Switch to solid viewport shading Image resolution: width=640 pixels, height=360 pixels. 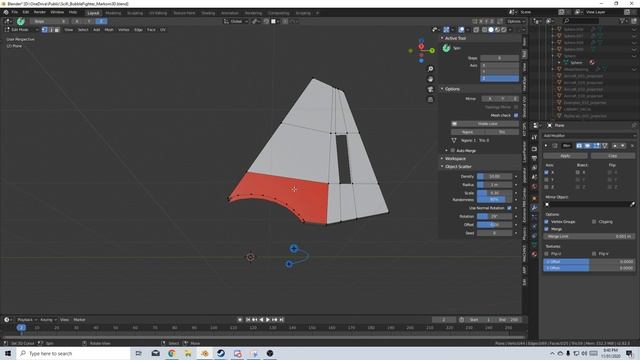coord(491,30)
